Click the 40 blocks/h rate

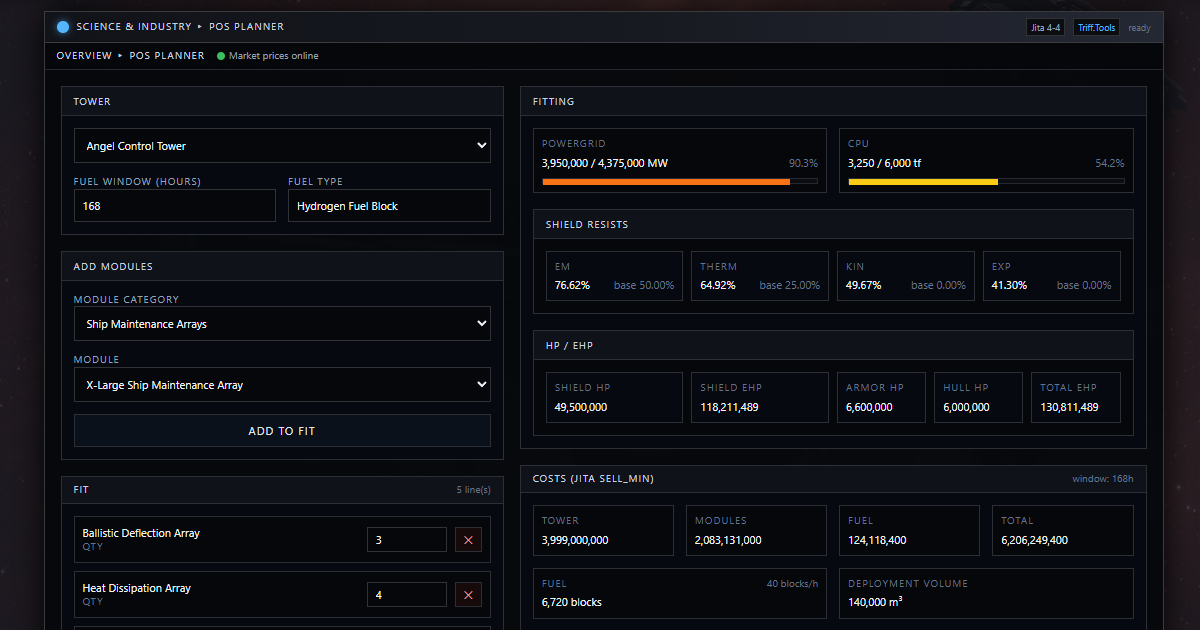pyautogui.click(x=792, y=583)
